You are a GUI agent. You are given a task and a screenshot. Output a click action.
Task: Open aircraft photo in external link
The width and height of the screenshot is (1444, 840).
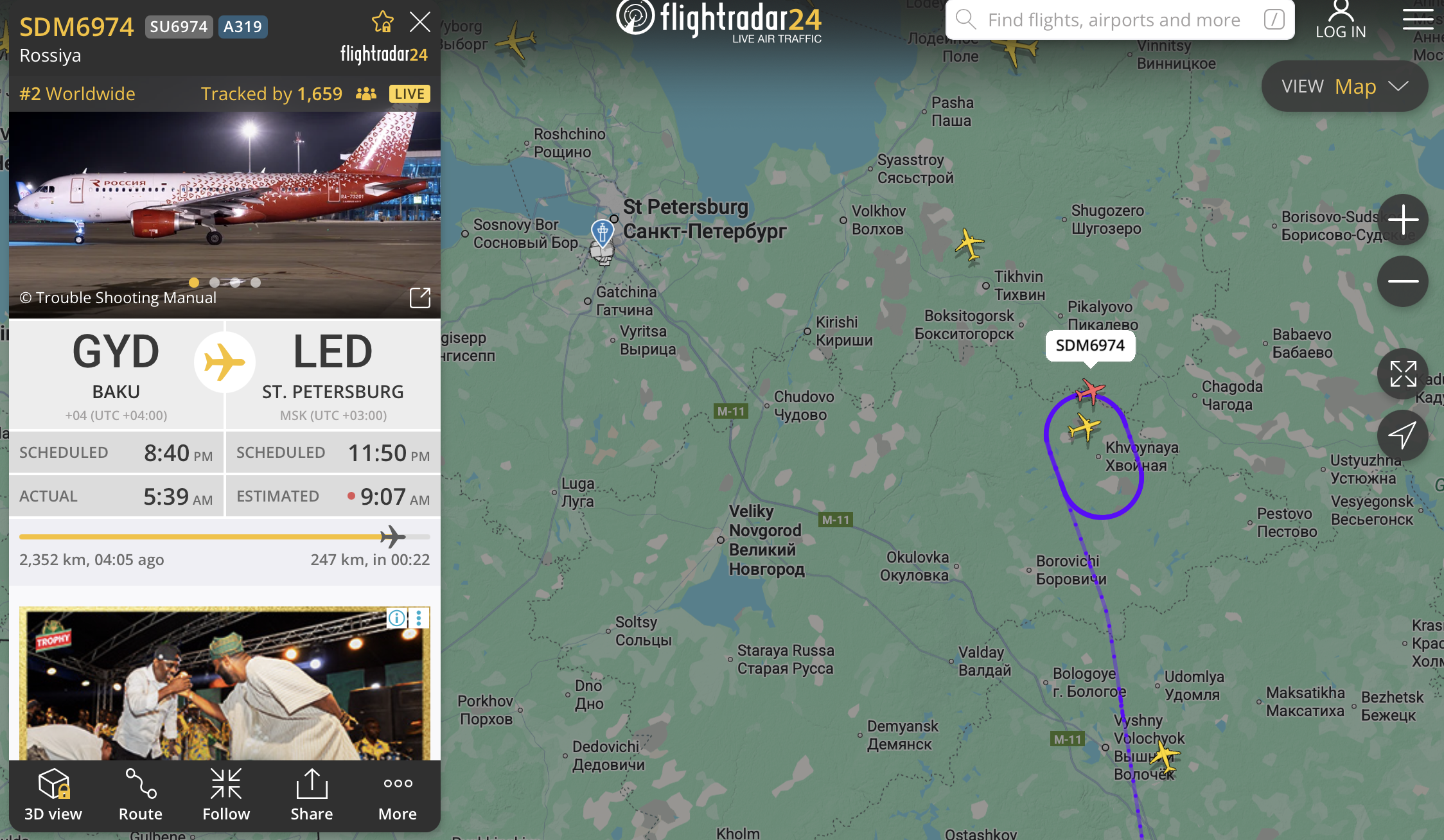(x=420, y=298)
